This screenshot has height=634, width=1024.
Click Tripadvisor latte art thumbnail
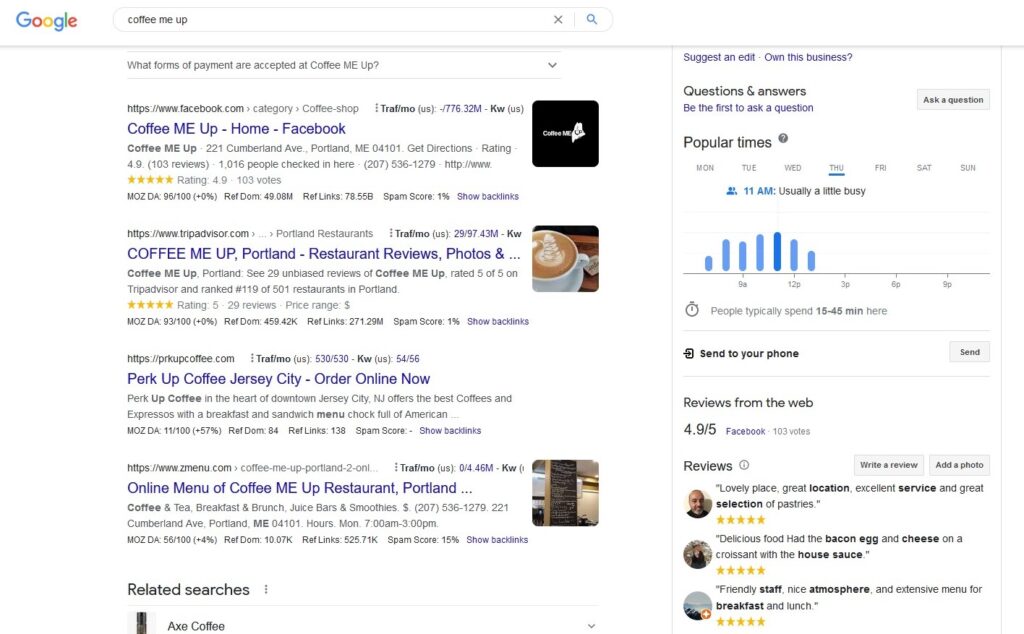565,259
